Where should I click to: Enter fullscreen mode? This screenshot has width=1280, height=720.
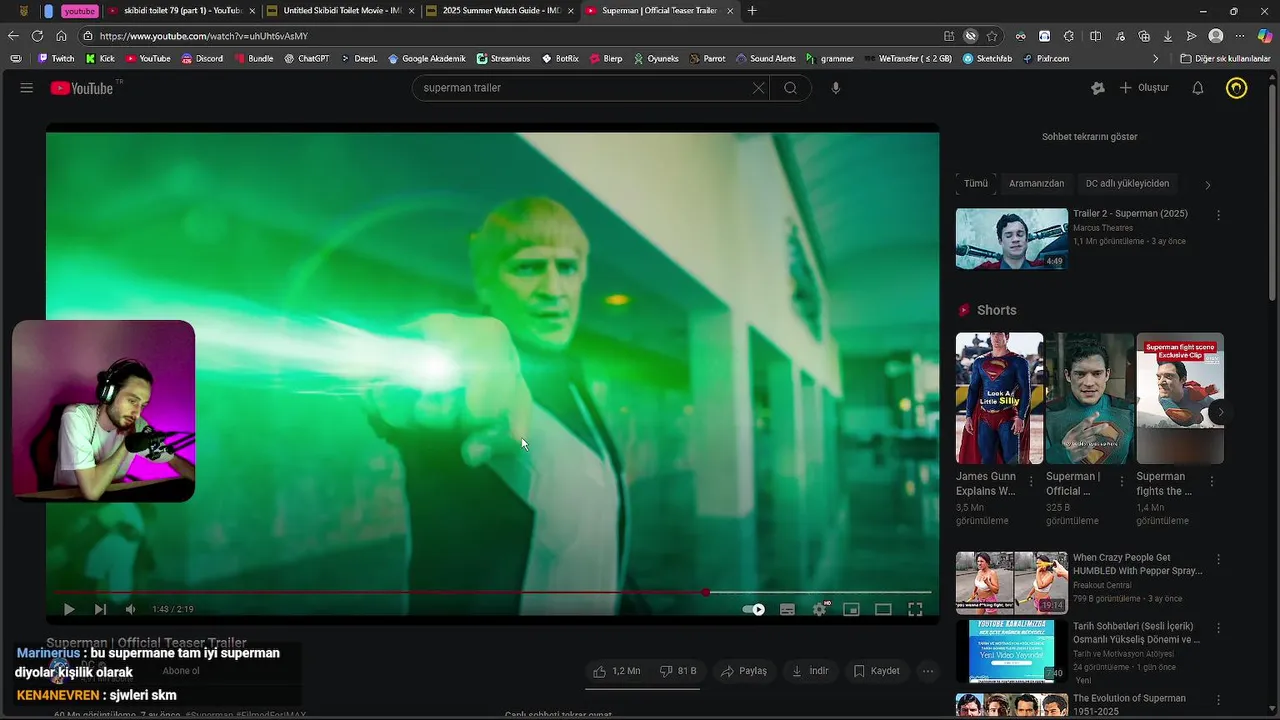coord(915,609)
